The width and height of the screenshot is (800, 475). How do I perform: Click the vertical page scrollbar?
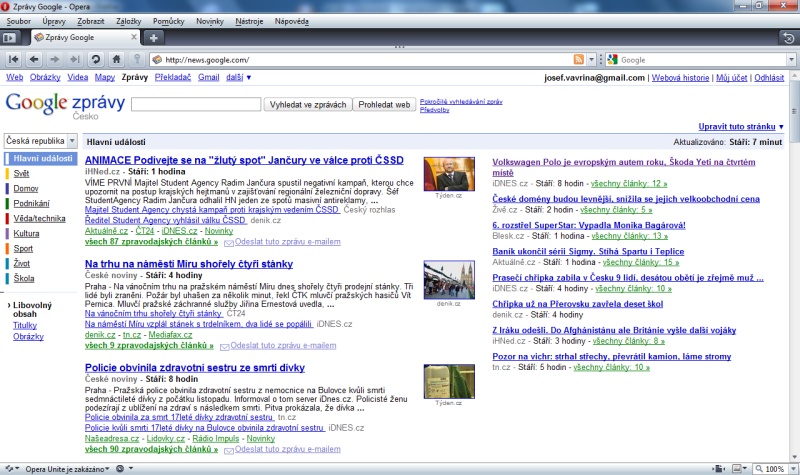[x=794, y=265]
